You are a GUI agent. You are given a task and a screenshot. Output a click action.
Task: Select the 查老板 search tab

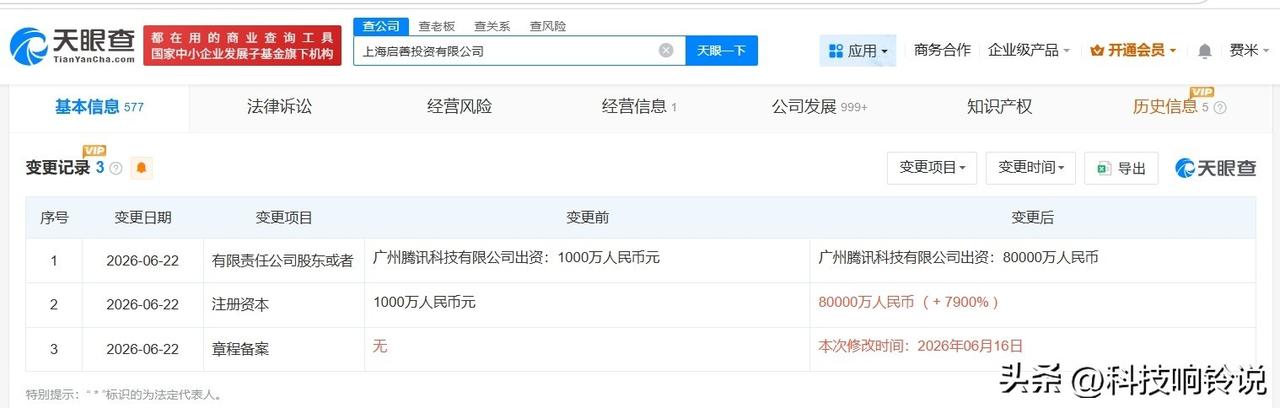(x=436, y=26)
